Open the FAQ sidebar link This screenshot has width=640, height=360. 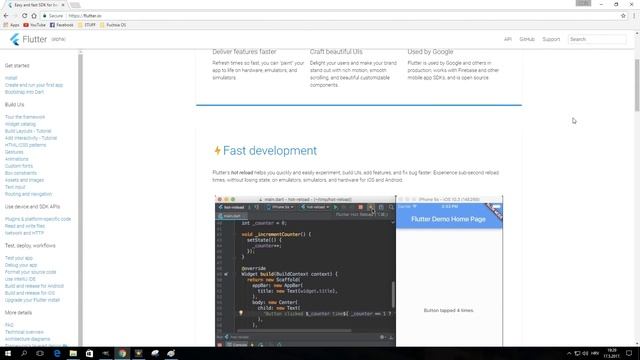pyautogui.click(x=9, y=325)
